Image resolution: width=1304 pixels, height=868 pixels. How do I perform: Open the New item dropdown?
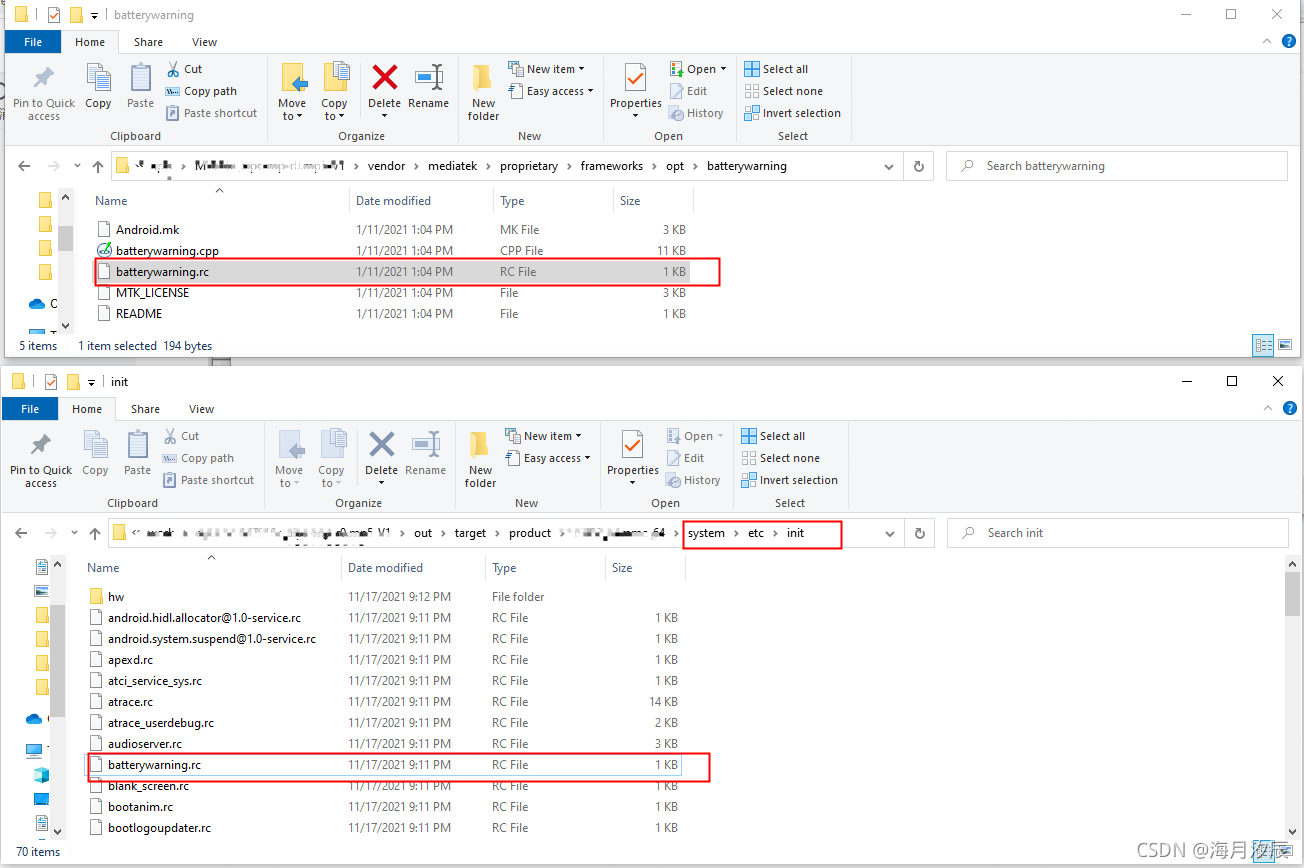click(549, 68)
